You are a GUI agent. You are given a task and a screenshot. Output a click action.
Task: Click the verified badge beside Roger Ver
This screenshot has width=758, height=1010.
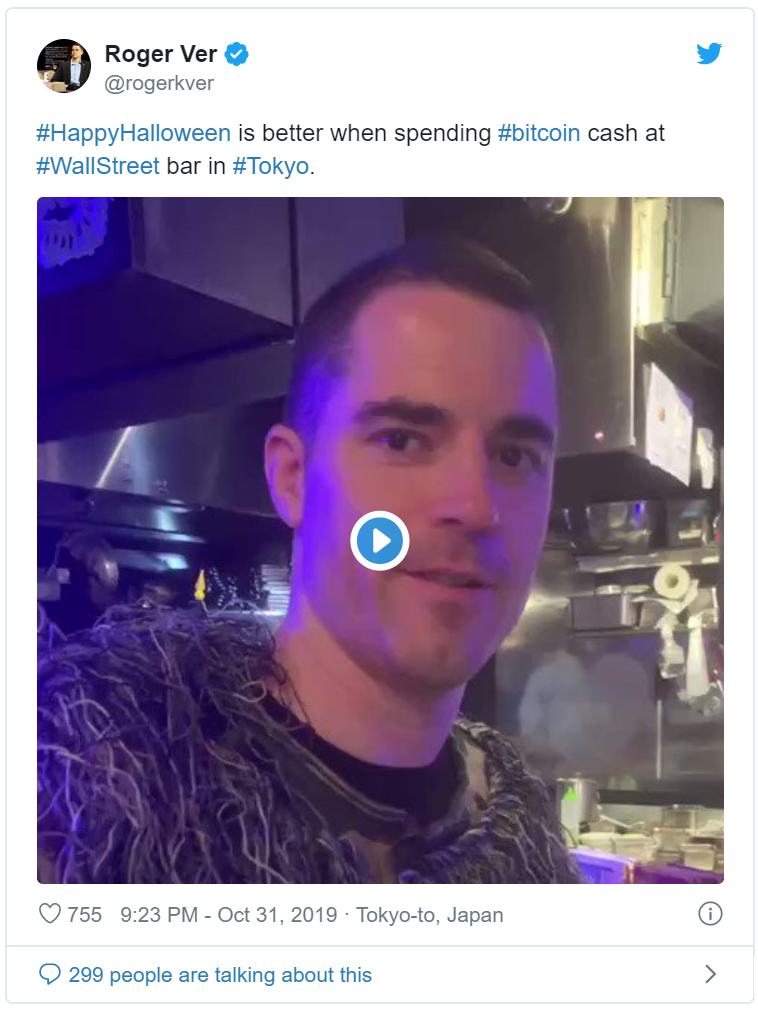[236, 54]
